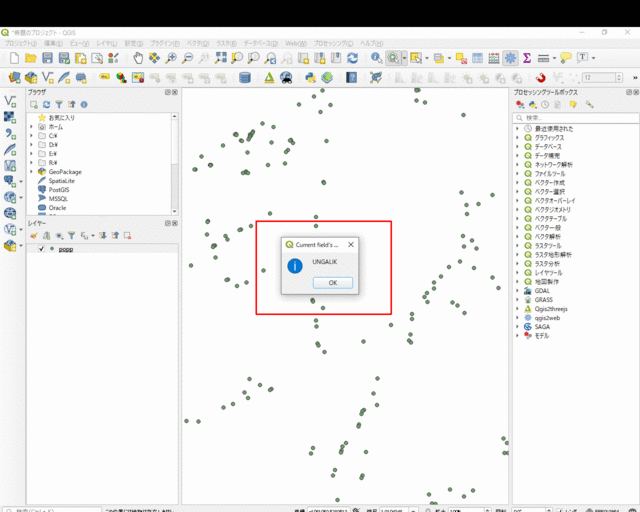Screen dimensions: 640x512
Task: Expand the C:¥ drive in Browser
Action: [x=31, y=136]
